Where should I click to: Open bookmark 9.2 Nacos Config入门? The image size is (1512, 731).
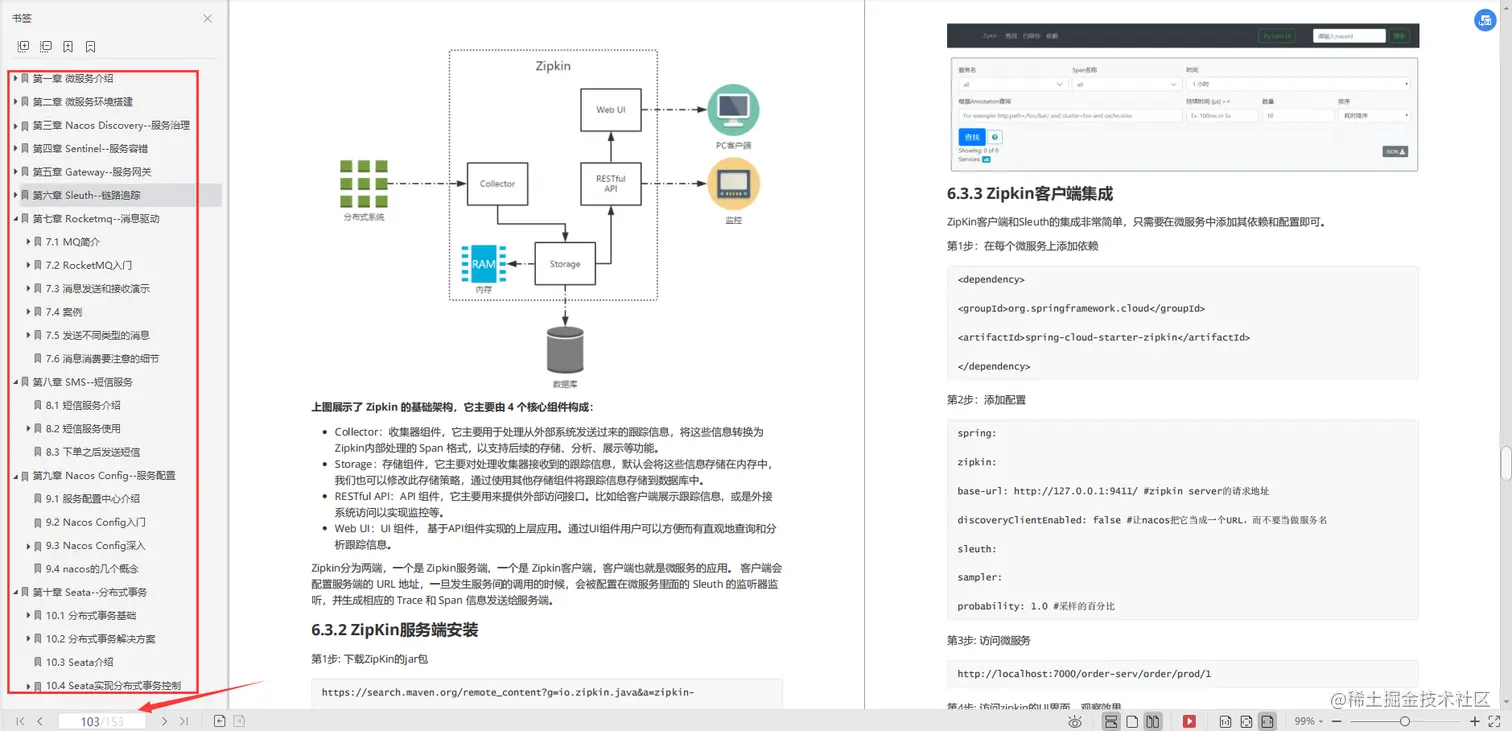pos(96,522)
